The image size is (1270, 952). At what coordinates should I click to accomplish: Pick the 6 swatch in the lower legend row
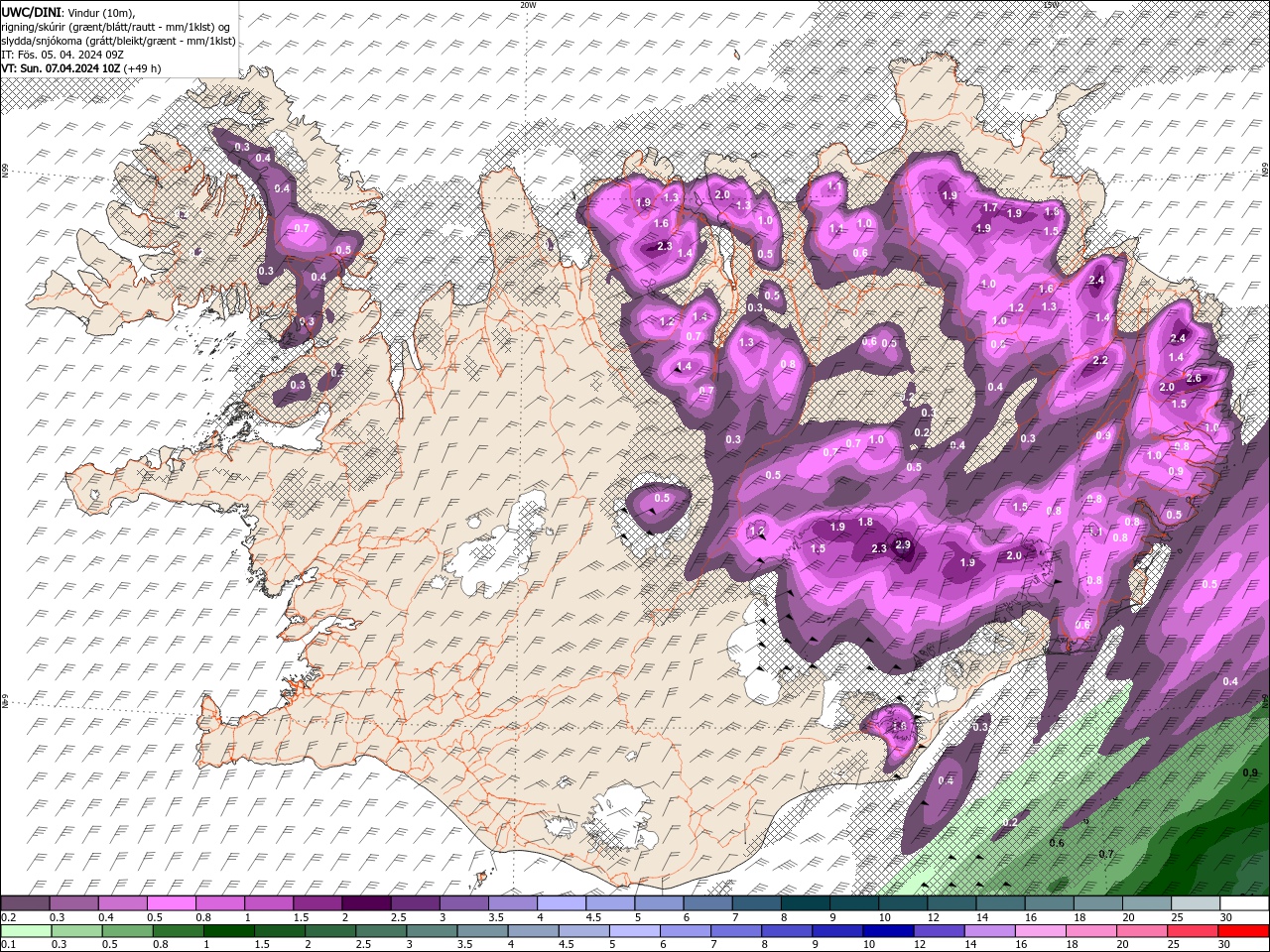688,931
